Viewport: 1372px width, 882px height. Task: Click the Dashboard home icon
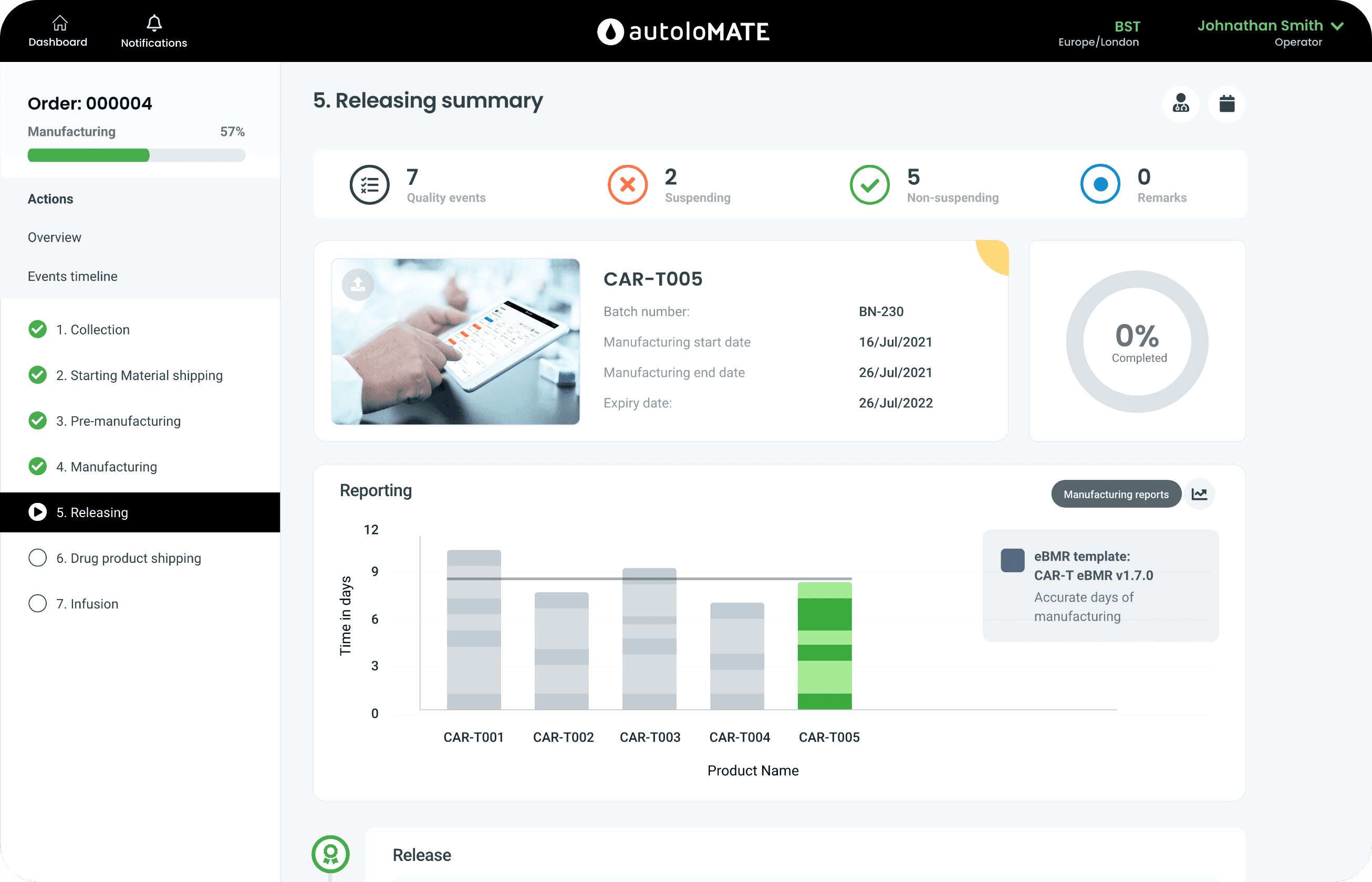[x=59, y=23]
